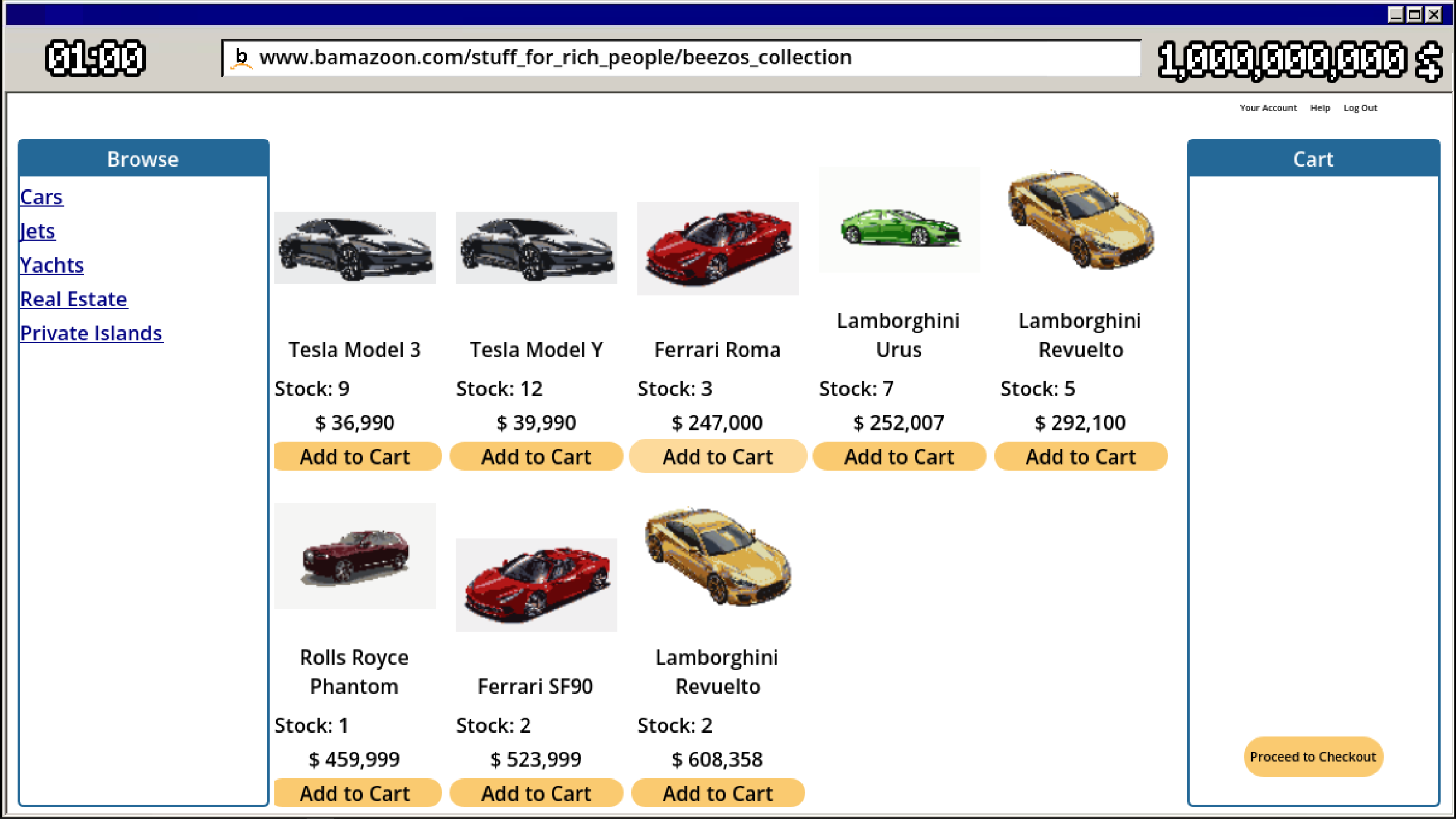Image resolution: width=1456 pixels, height=819 pixels.
Task: Click the Browse panel header
Action: [x=143, y=159]
